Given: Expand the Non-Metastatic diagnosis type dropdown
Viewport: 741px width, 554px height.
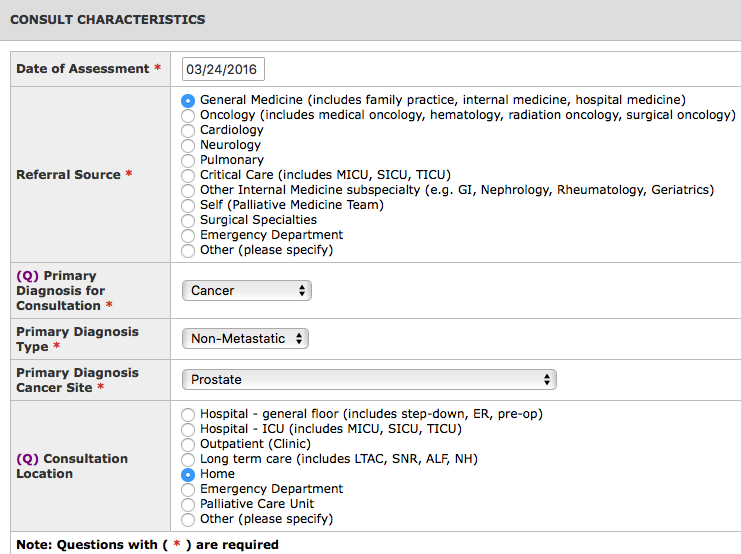Looking at the screenshot, I should (x=245, y=338).
